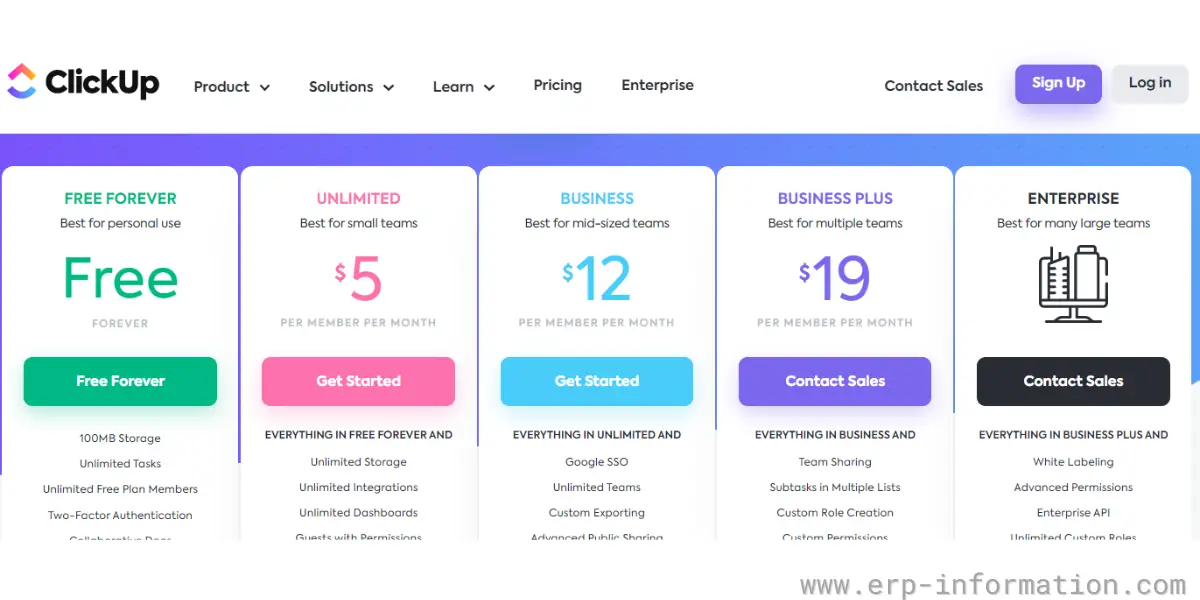This screenshot has height=600, width=1200.
Task: Click the Contact Sales header link
Action: tap(934, 86)
